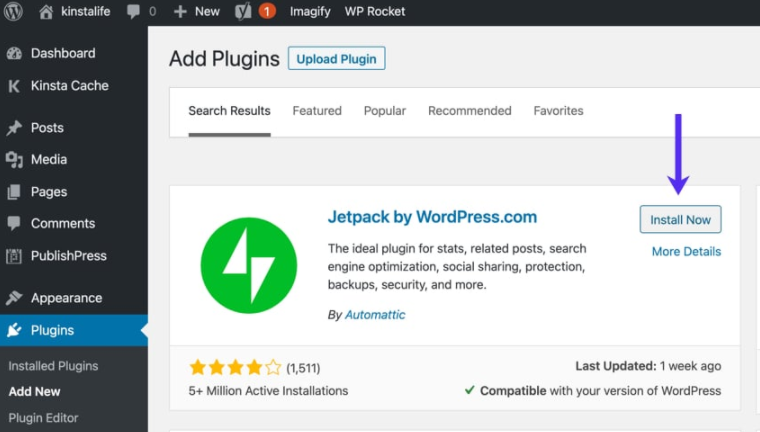Switch to the Popular tab
This screenshot has height=432, width=760.
[x=385, y=111]
